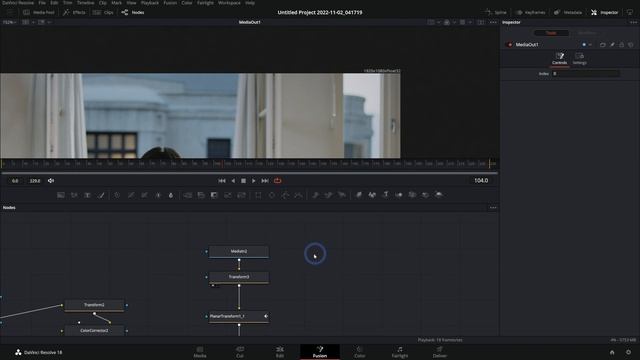
Task: Toggle the Effects library panel
Action: point(74,12)
